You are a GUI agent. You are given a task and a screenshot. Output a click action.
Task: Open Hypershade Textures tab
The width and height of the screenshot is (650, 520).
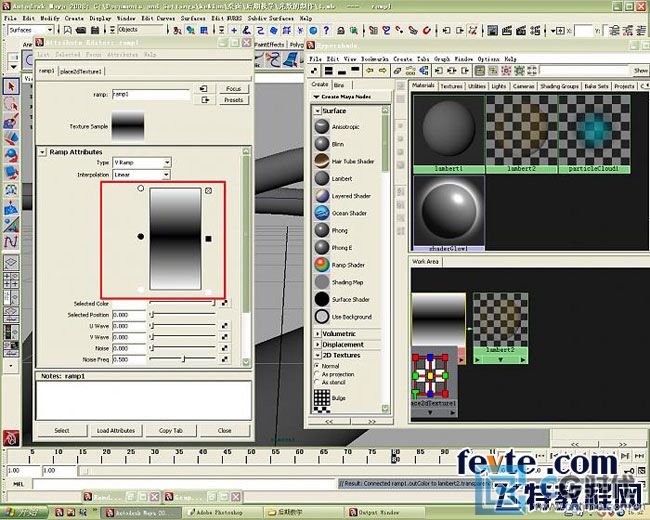tap(451, 86)
